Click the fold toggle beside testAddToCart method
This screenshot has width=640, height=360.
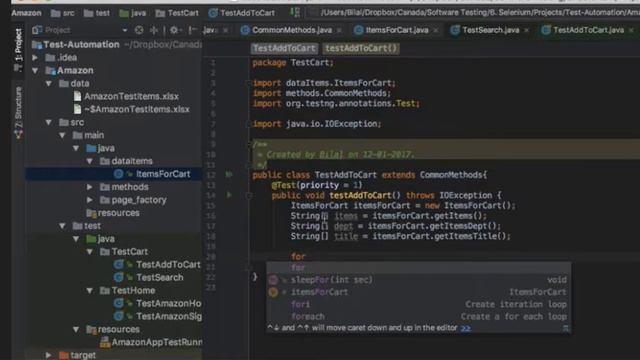pyautogui.click(x=248, y=196)
